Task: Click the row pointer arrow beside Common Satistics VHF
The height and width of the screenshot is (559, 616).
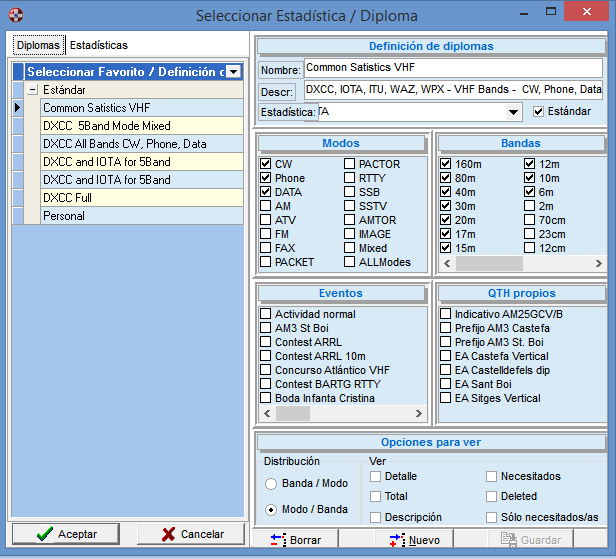Action: tap(18, 107)
